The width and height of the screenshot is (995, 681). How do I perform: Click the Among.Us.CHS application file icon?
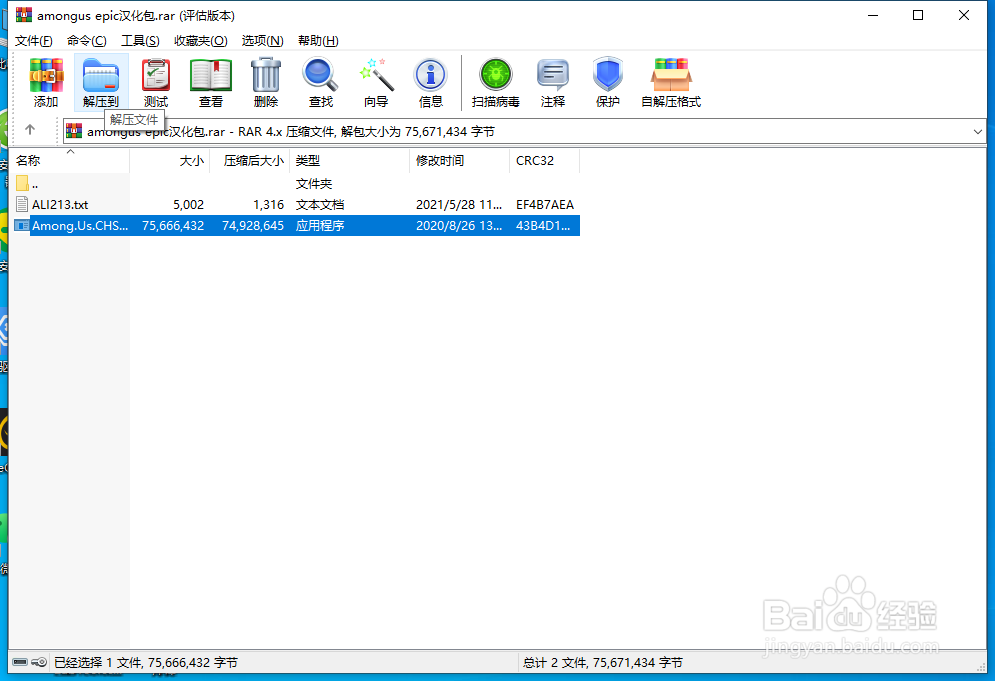[x=22, y=225]
